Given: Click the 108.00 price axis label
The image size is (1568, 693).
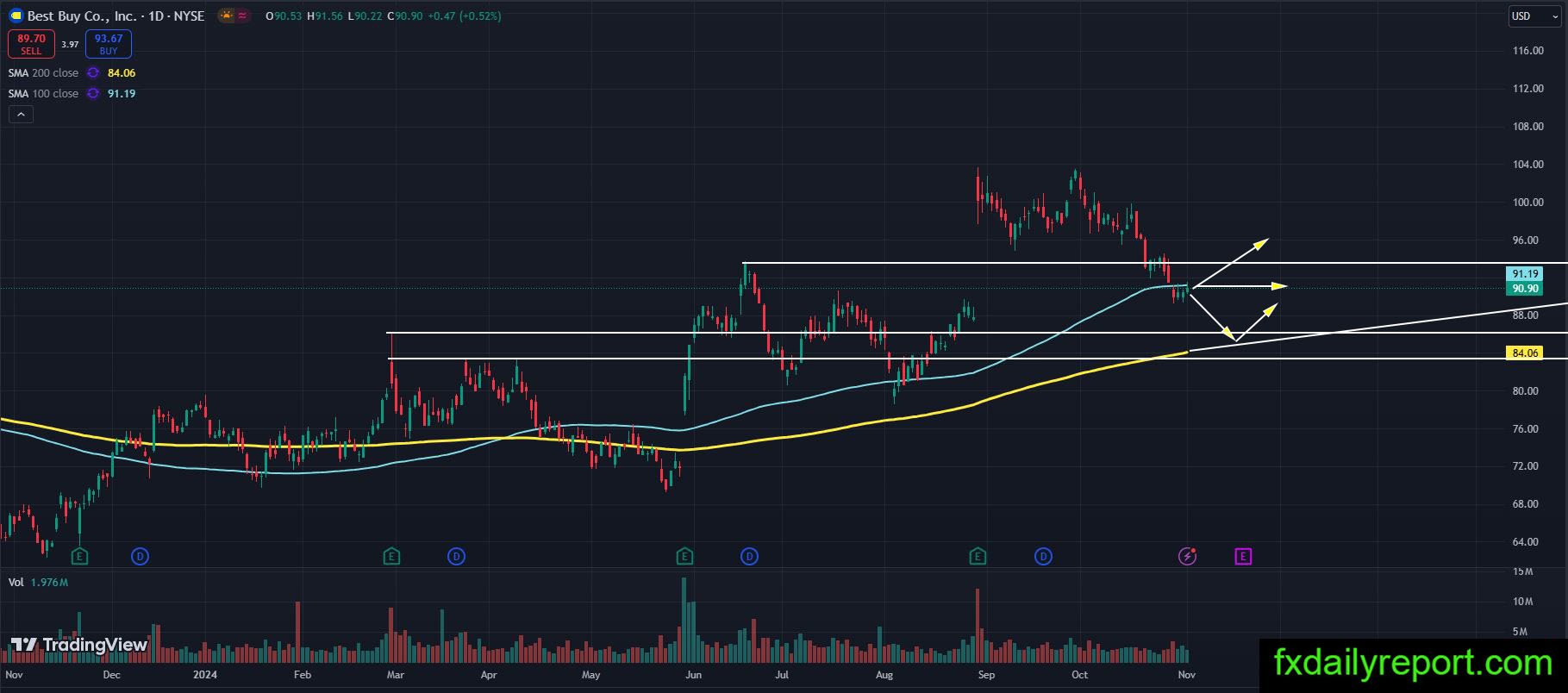Looking at the screenshot, I should coord(1527,127).
